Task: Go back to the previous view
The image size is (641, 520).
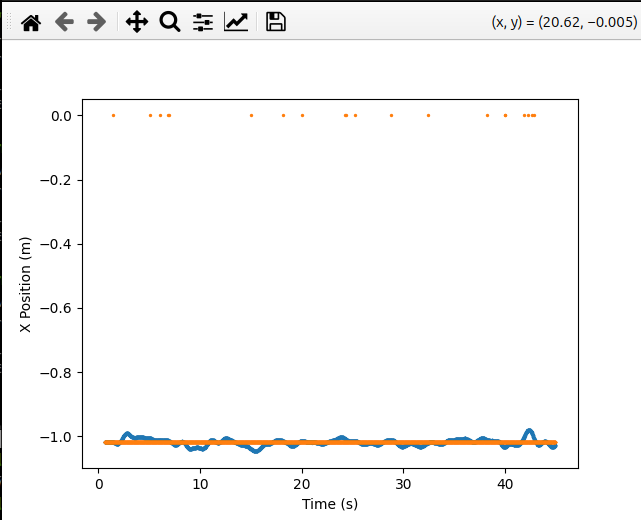Action: (x=64, y=22)
